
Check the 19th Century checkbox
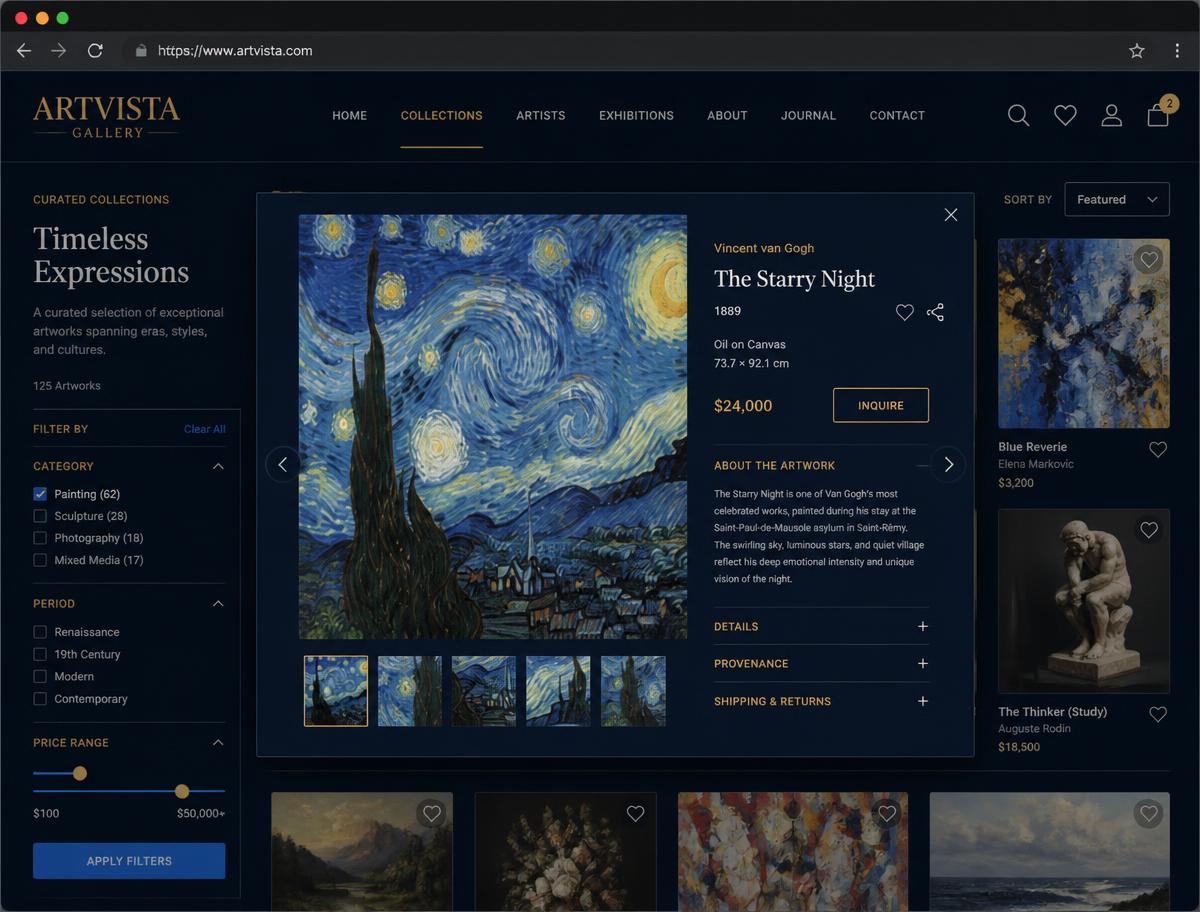pos(40,654)
